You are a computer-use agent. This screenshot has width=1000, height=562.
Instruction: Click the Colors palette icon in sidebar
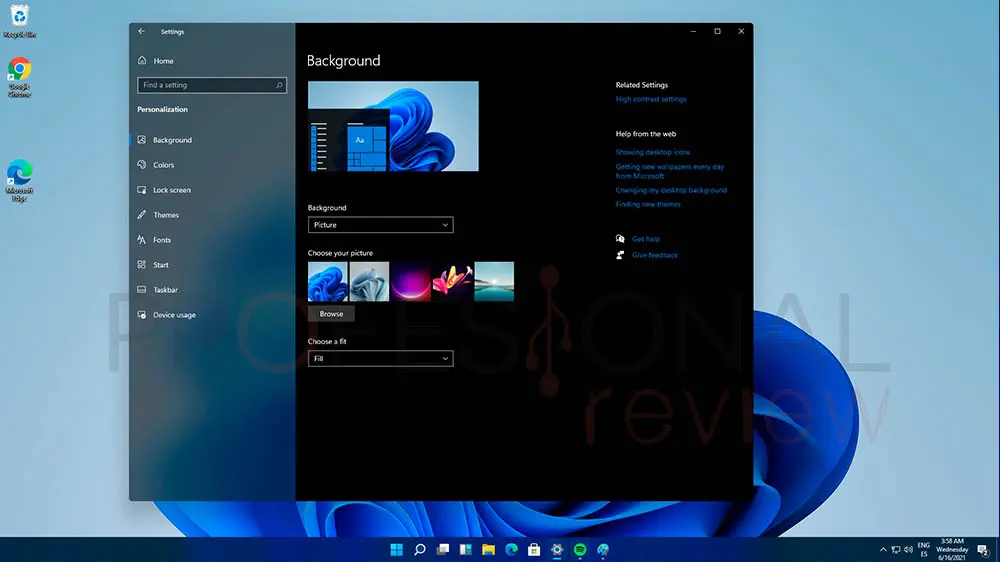pyautogui.click(x=142, y=165)
